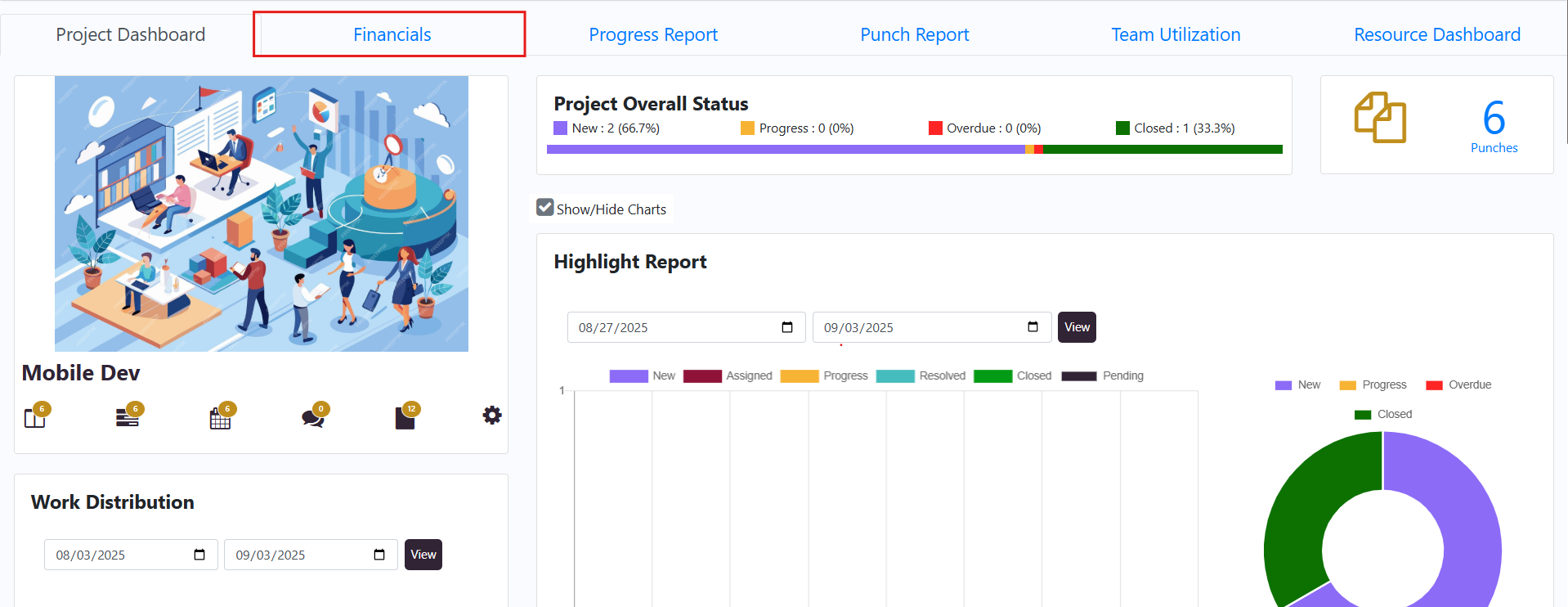This screenshot has width=1568, height=607.
Task: Toggle Overdue in donut chart legend
Action: click(1458, 385)
